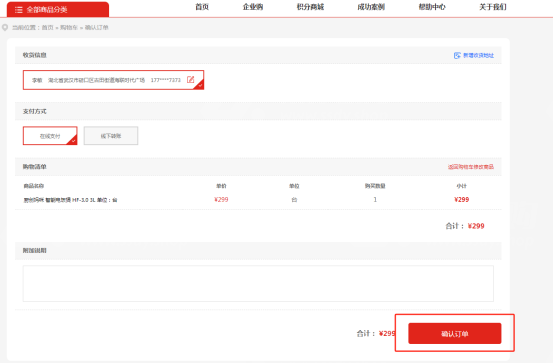Click the red 确认订单 button
The width and height of the screenshot is (554, 363).
pyautogui.click(x=455, y=333)
